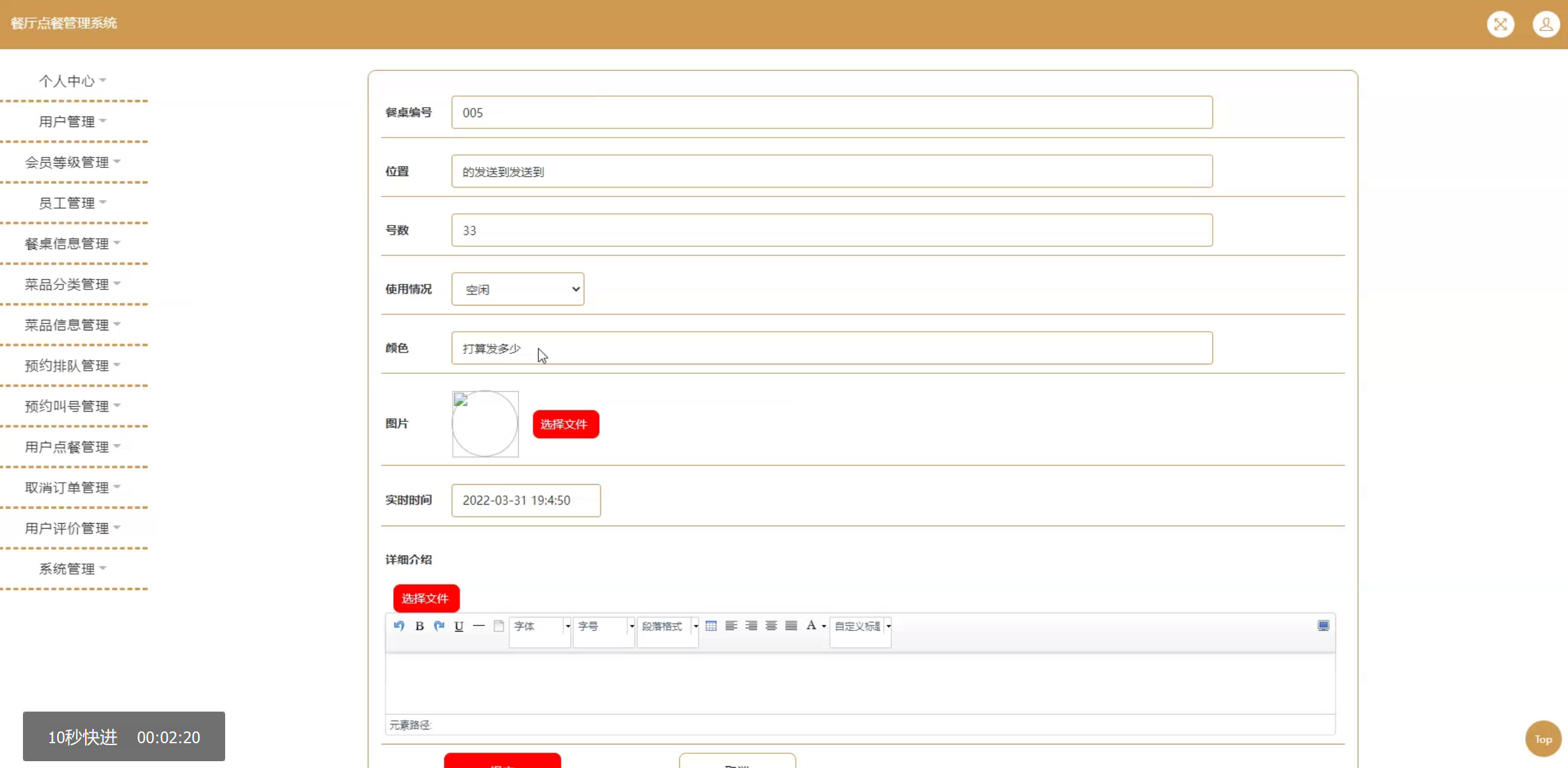Open the 字体 font dropdown
The width and height of the screenshot is (1568, 768).
(540, 632)
